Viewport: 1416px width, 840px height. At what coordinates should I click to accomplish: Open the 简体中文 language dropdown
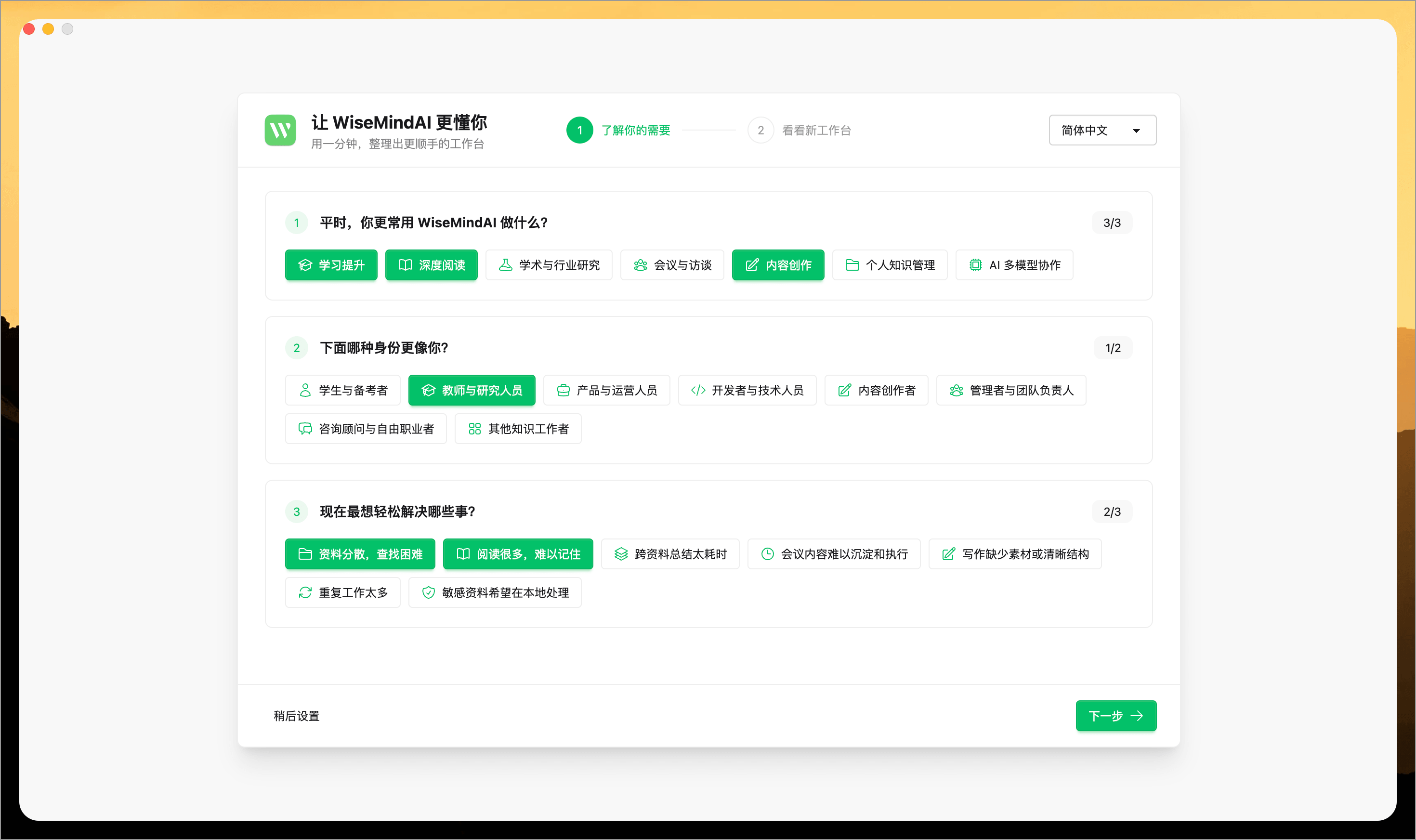click(x=1102, y=130)
